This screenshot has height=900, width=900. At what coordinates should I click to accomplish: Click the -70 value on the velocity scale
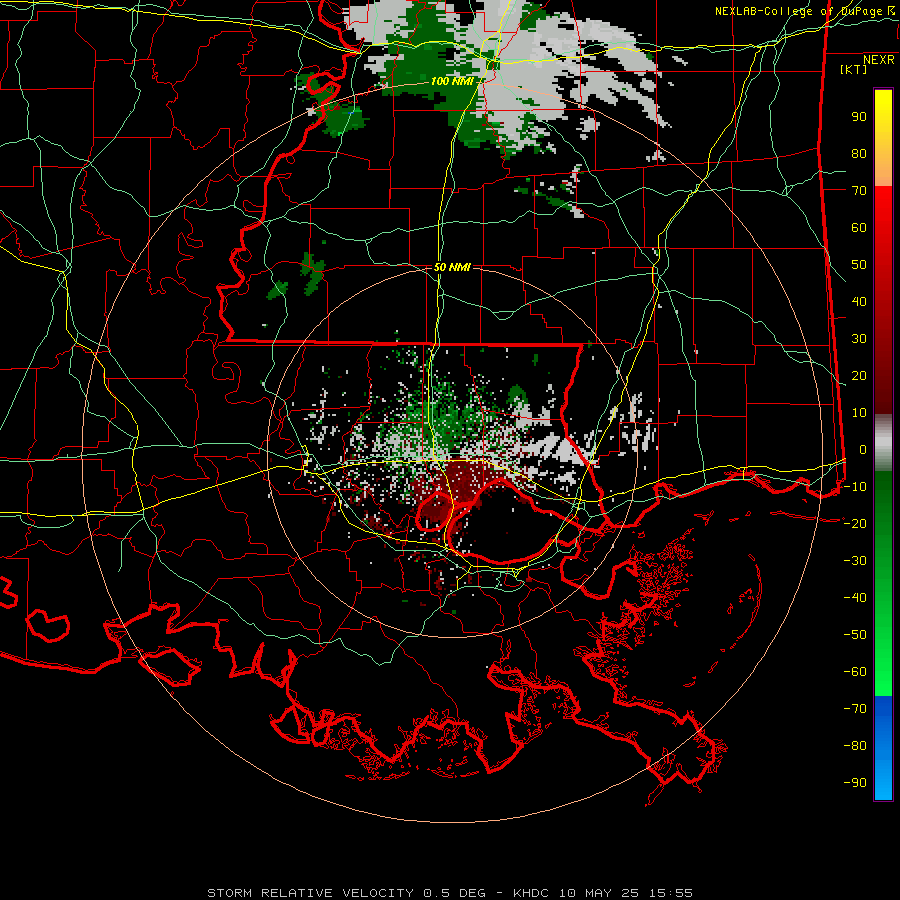855,709
